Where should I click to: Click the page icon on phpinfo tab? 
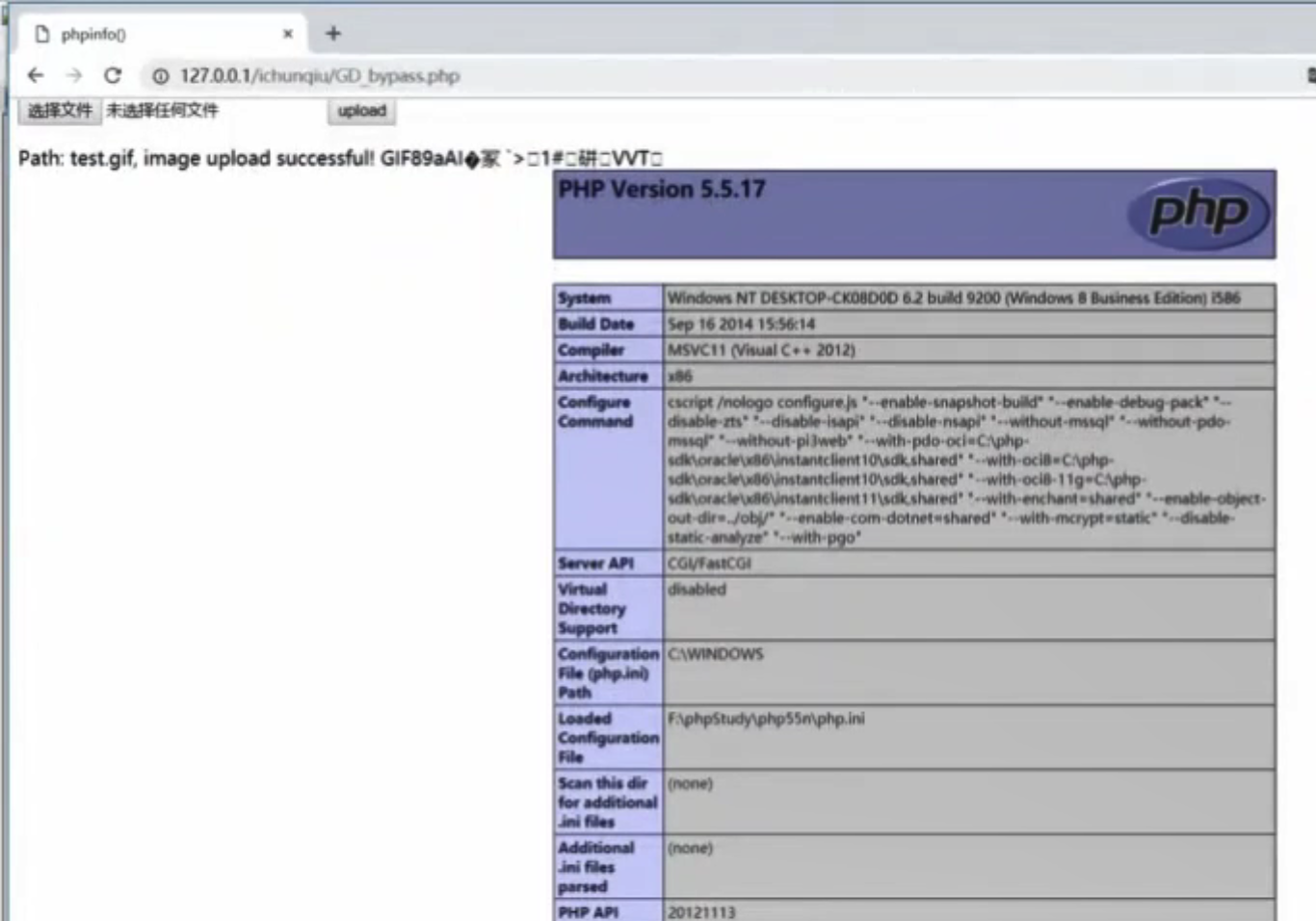(41, 34)
